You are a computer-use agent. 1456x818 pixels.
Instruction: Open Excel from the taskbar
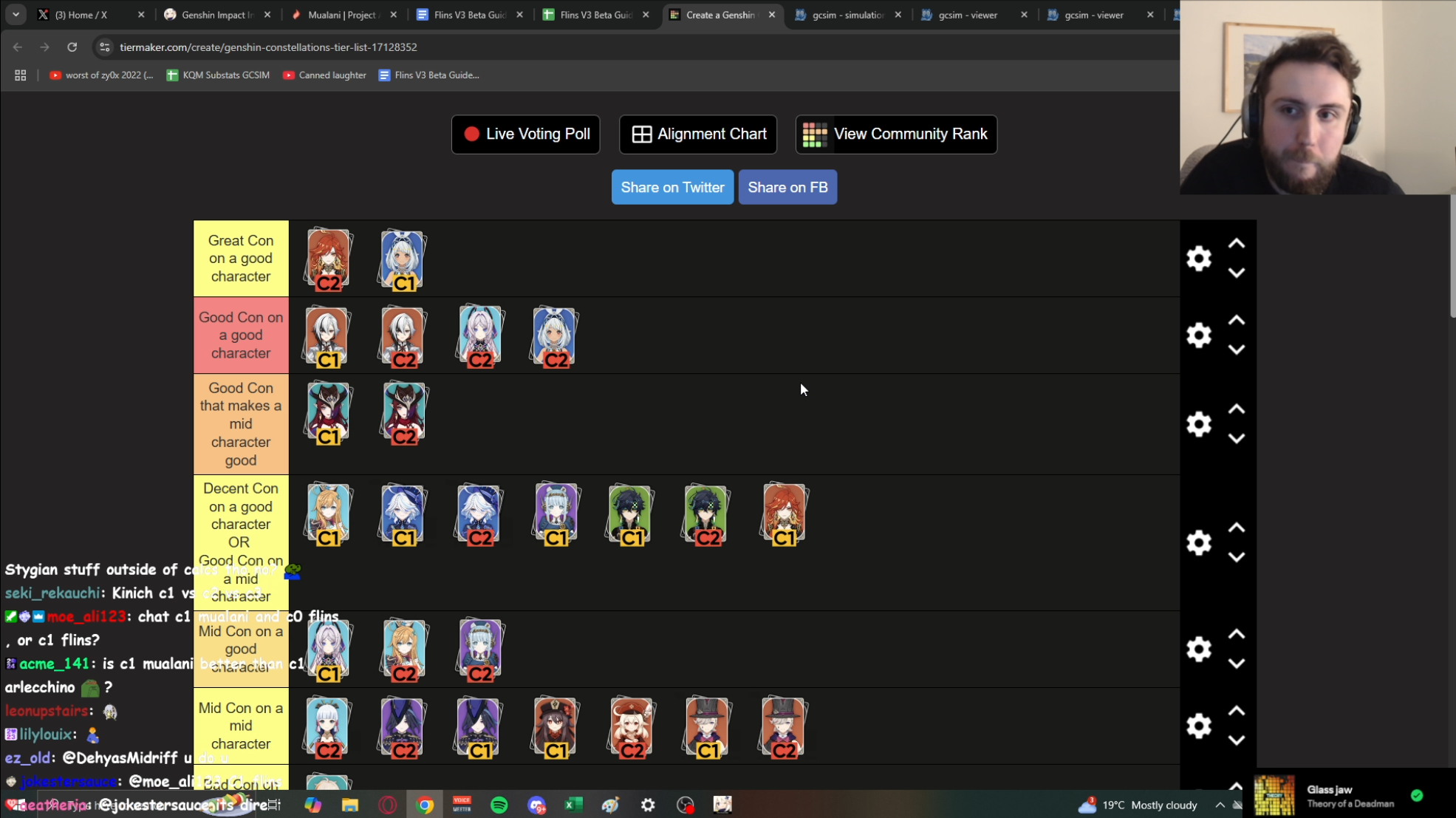click(x=573, y=805)
